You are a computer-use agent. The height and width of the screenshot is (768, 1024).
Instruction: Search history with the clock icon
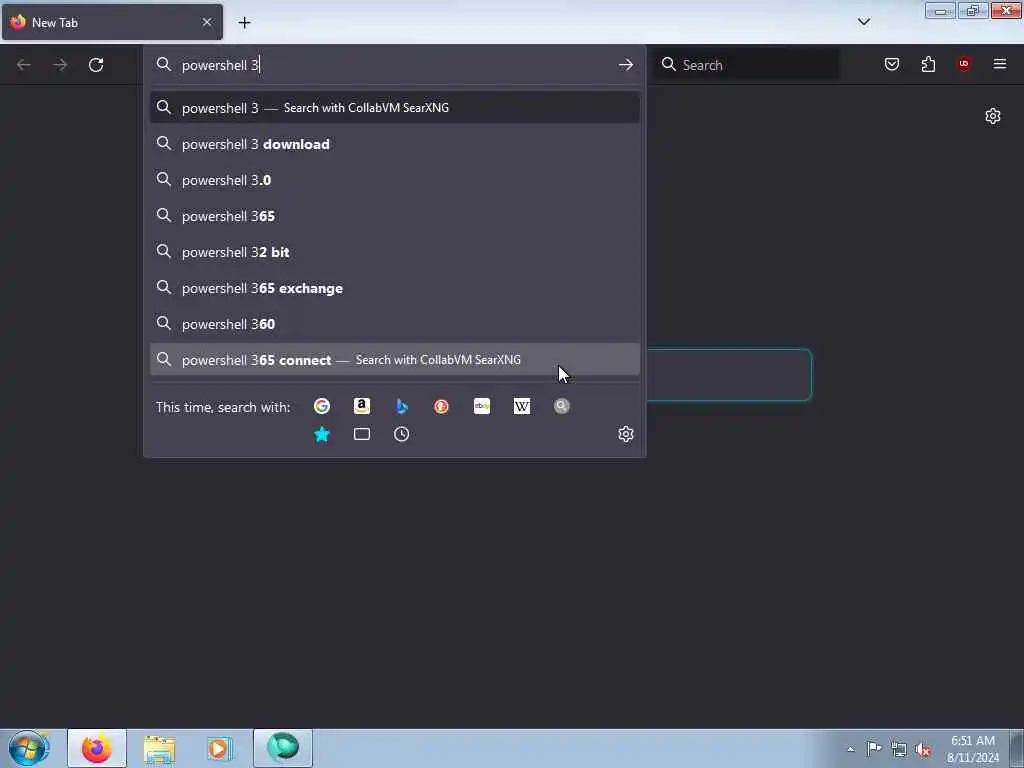click(x=402, y=434)
